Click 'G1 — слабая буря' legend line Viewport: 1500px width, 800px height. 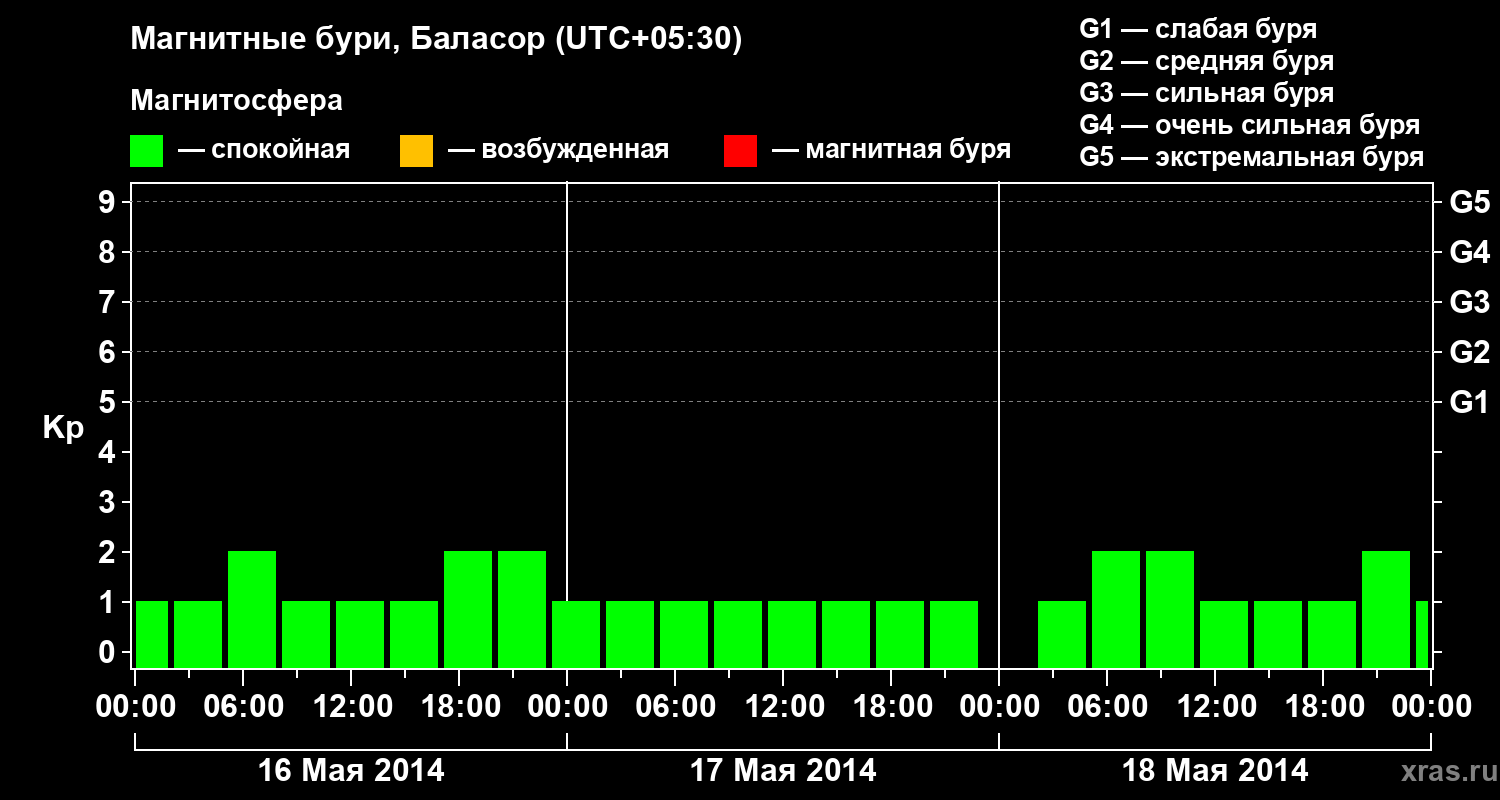click(1198, 29)
